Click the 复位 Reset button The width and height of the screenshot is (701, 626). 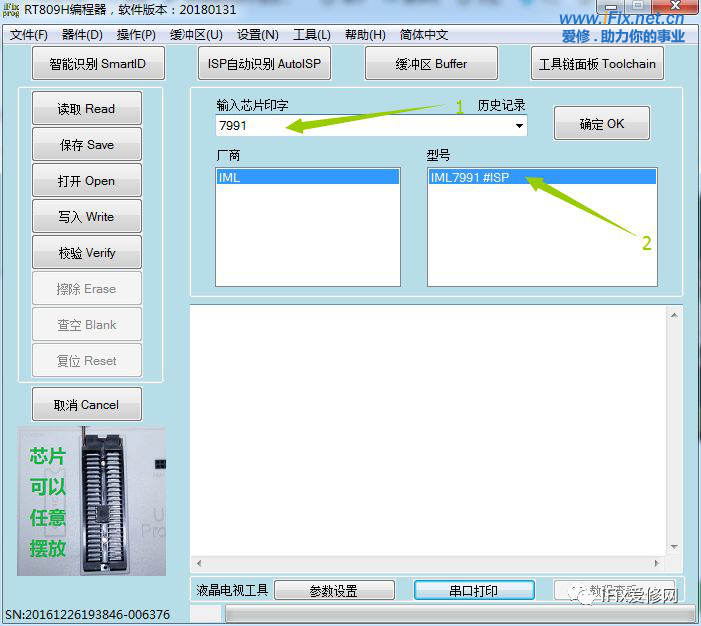coord(87,360)
